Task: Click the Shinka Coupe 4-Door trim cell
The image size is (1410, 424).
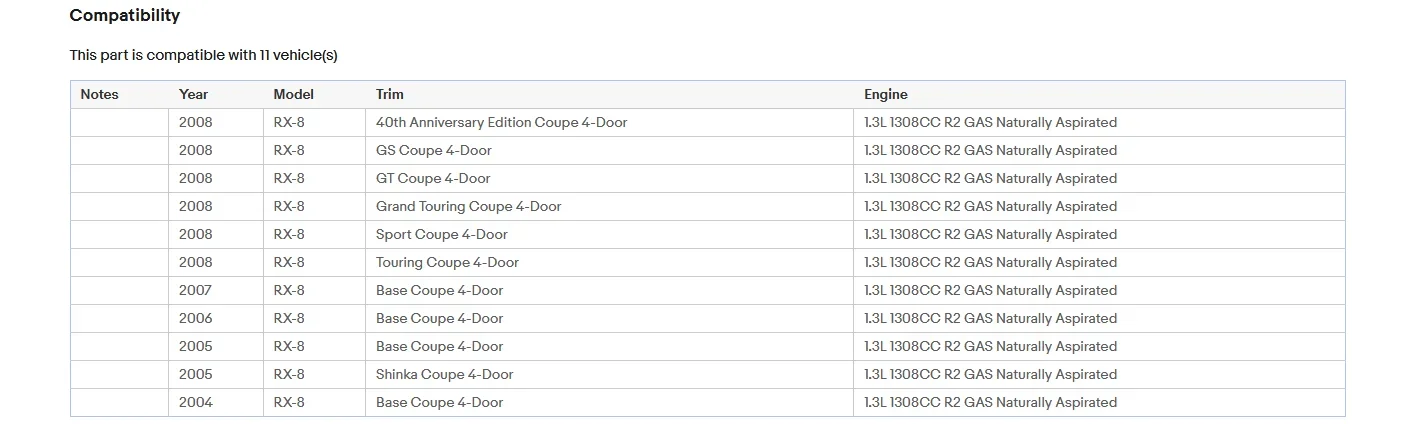Action: (x=444, y=374)
